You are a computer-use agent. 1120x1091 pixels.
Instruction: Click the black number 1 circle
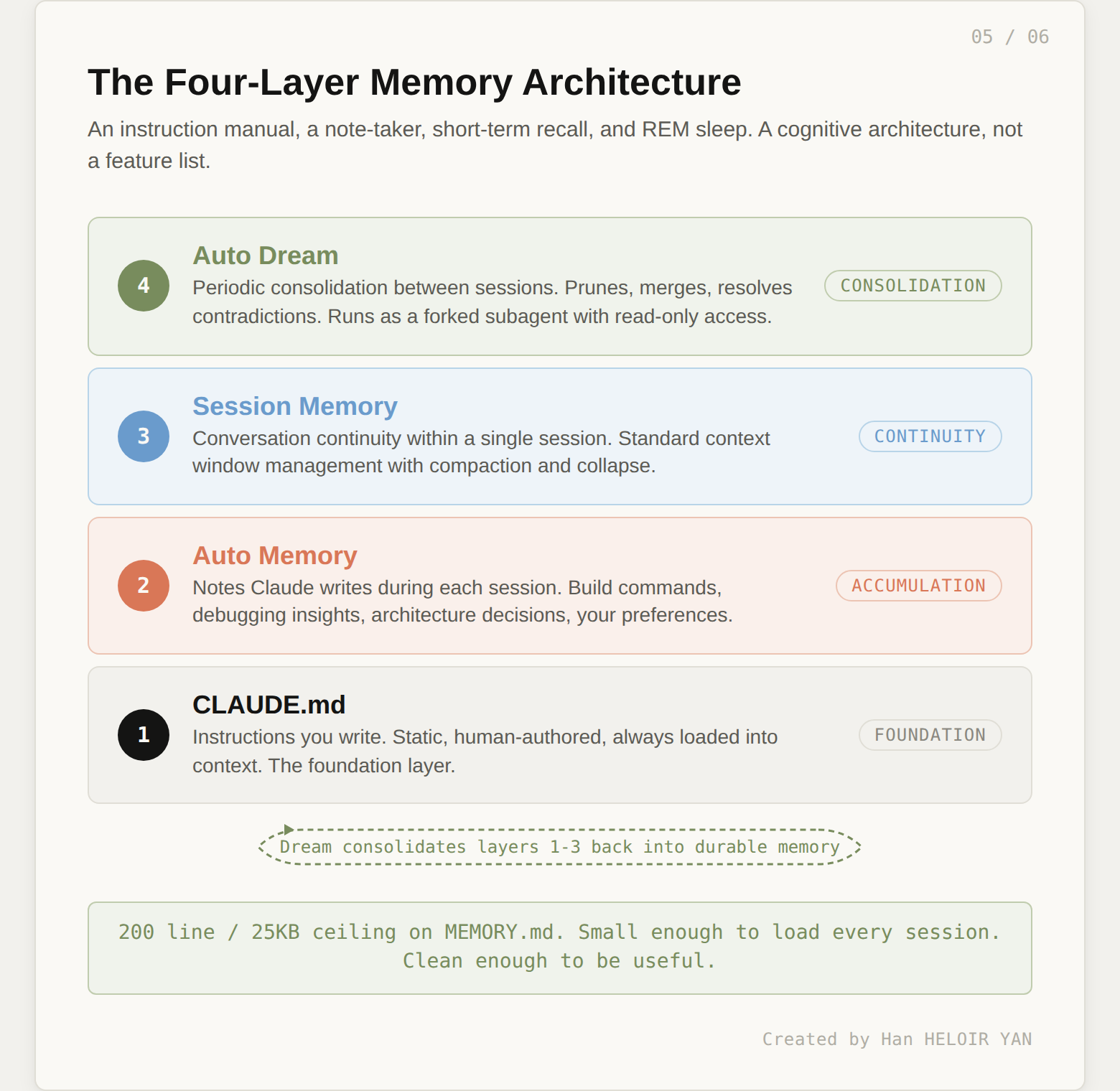[144, 735]
